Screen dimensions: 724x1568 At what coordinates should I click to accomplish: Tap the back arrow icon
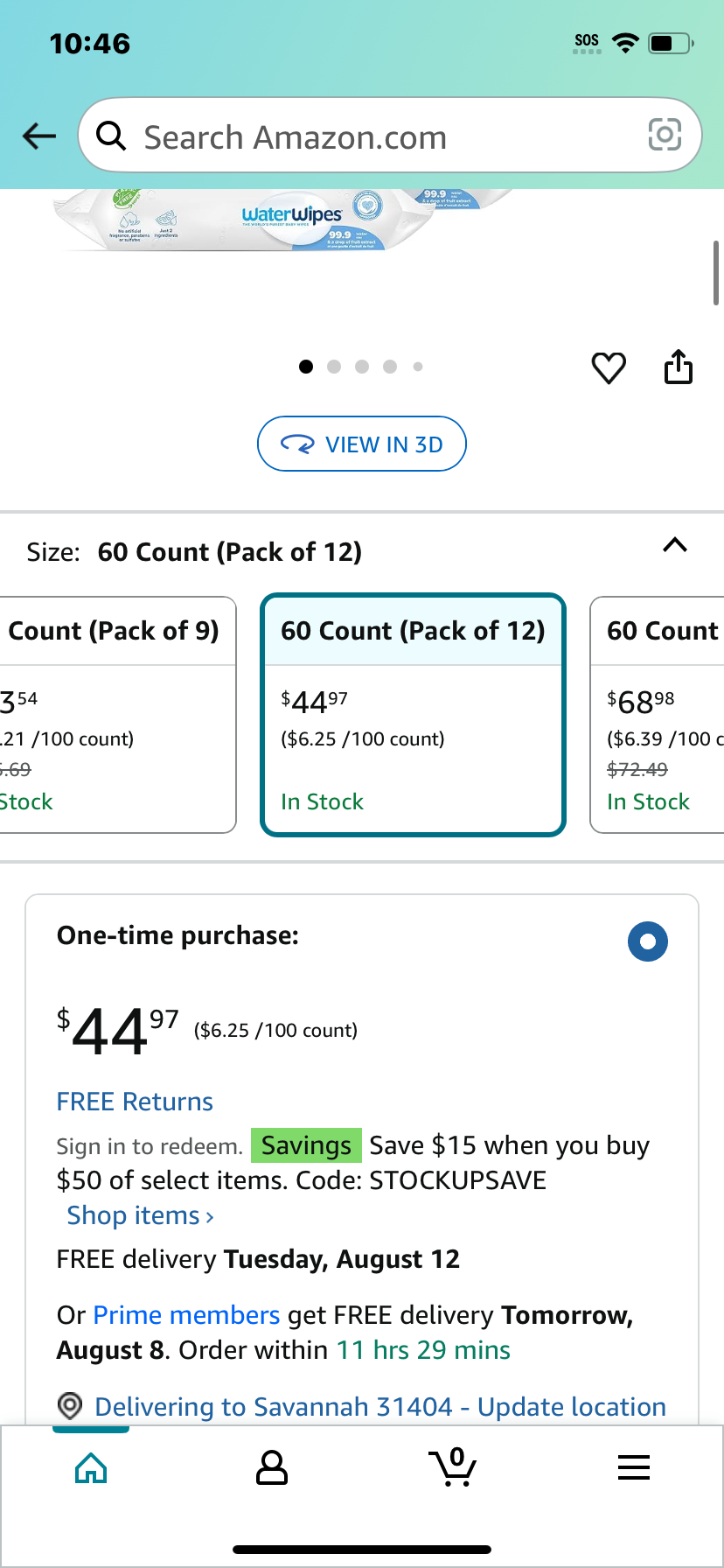(39, 136)
